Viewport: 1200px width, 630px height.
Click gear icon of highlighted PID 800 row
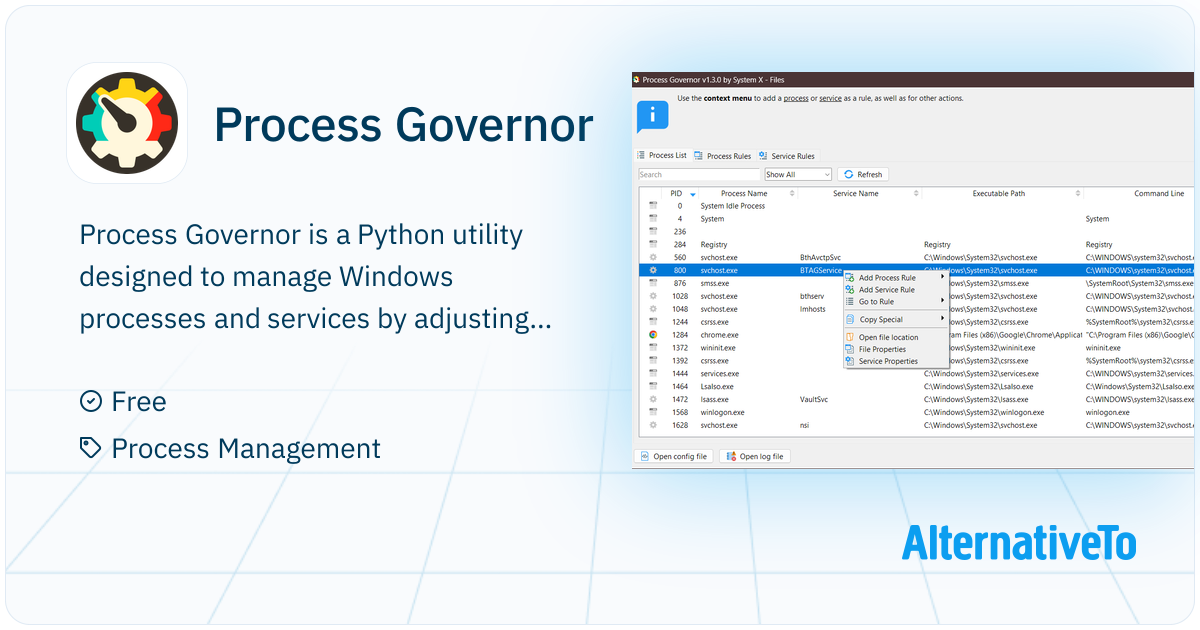click(x=652, y=270)
